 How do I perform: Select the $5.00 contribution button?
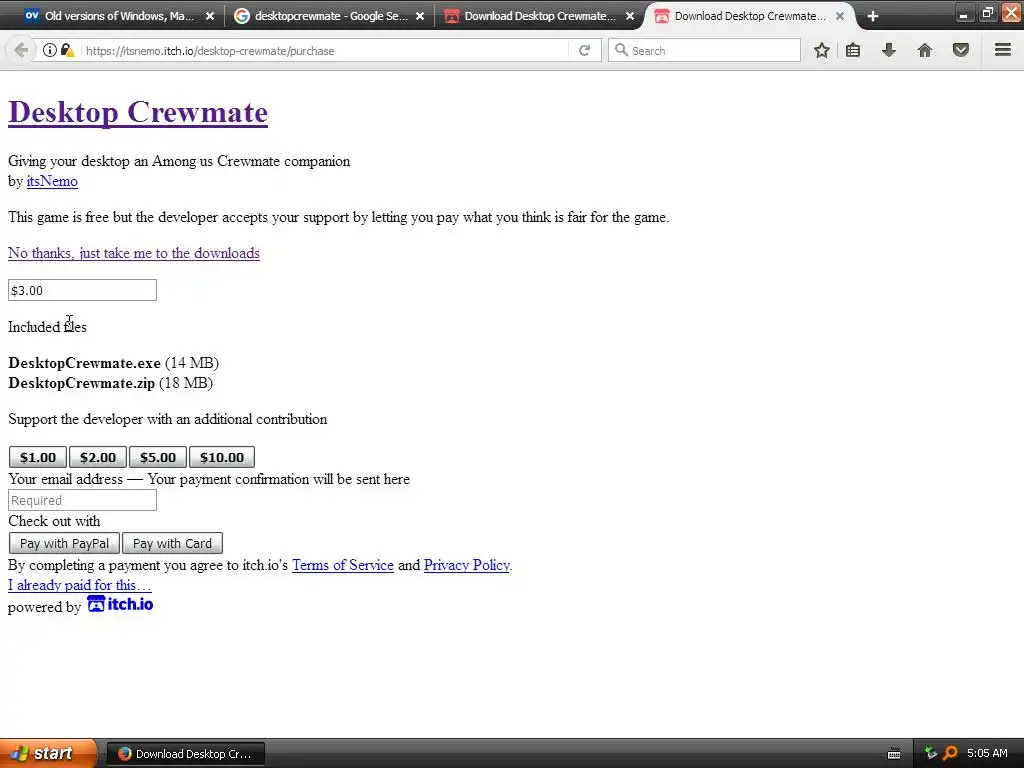click(158, 457)
